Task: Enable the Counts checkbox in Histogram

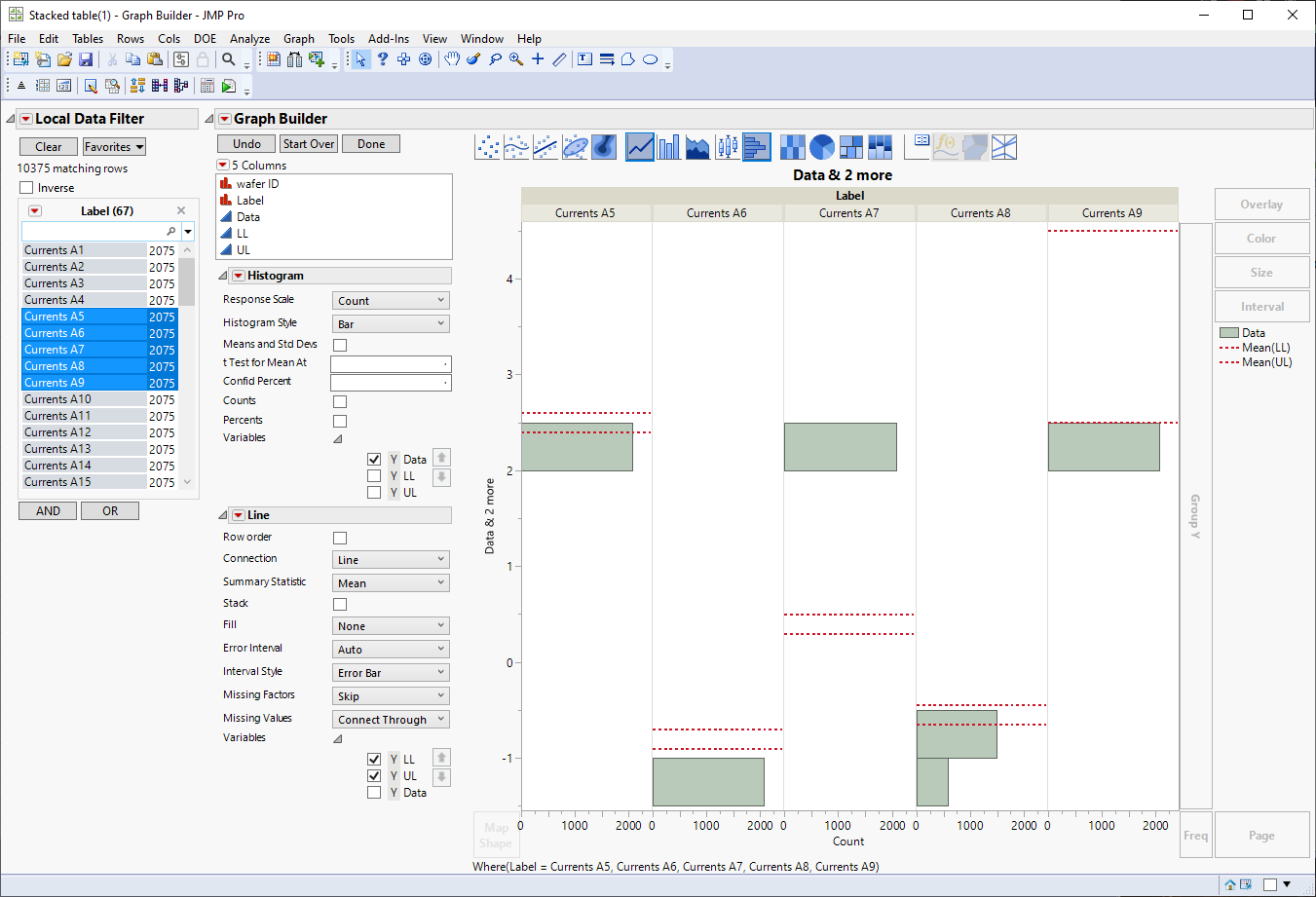Action: click(x=339, y=400)
